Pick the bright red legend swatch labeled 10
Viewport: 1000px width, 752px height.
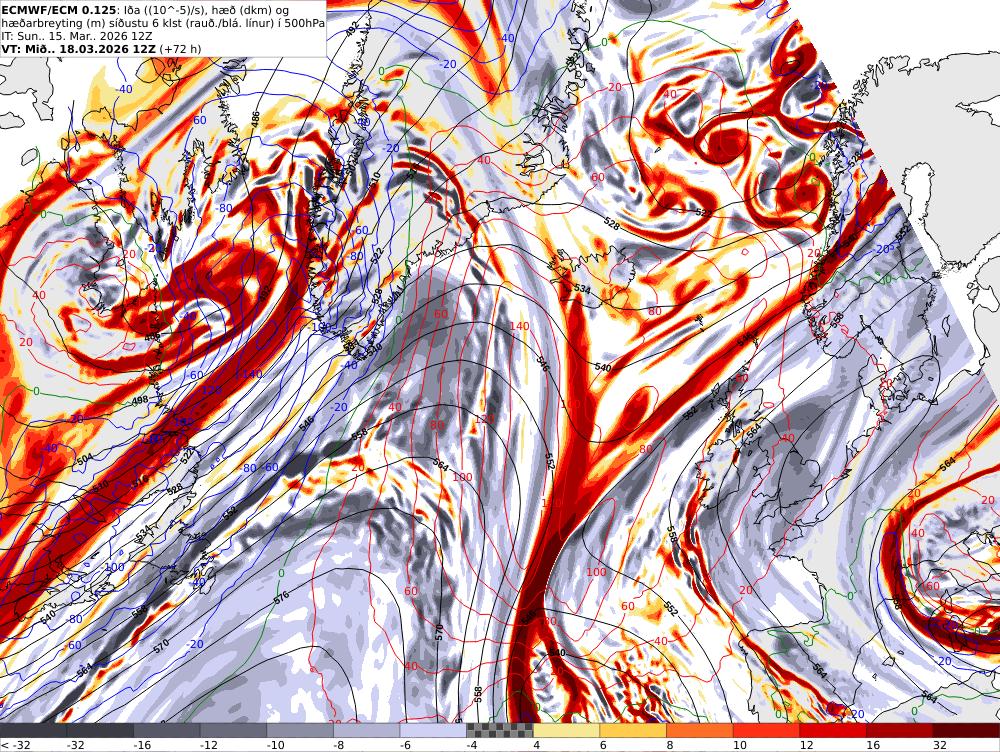click(766, 730)
